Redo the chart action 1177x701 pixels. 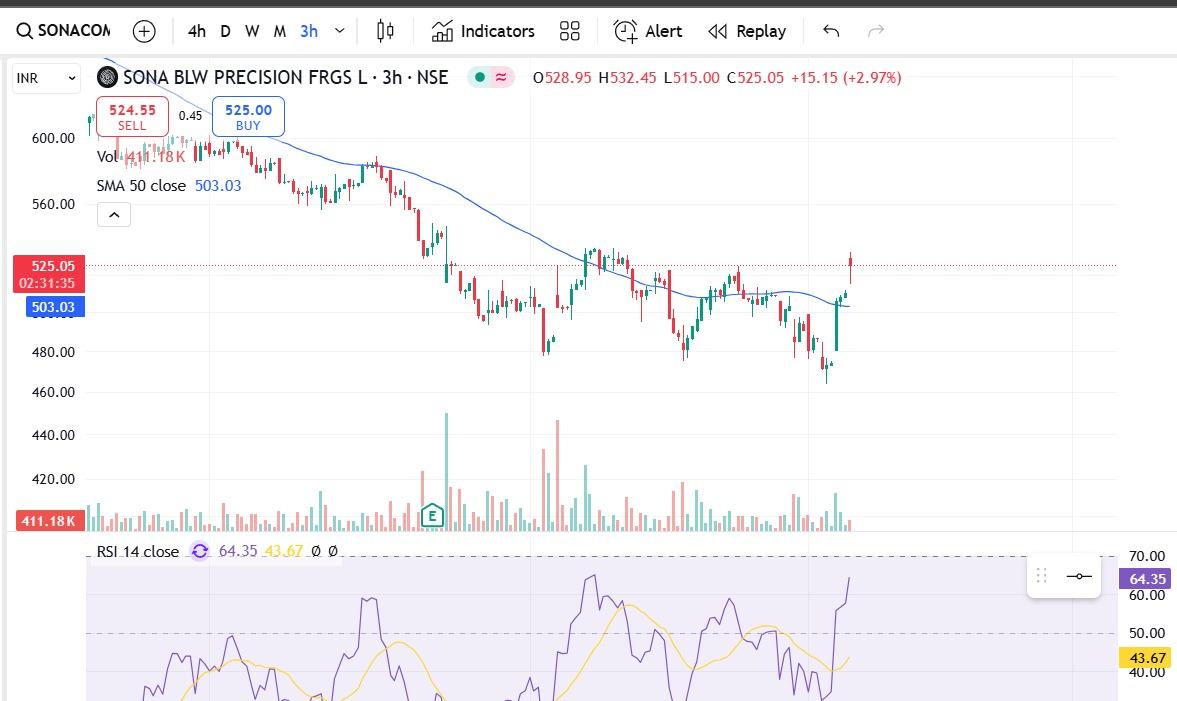(876, 31)
